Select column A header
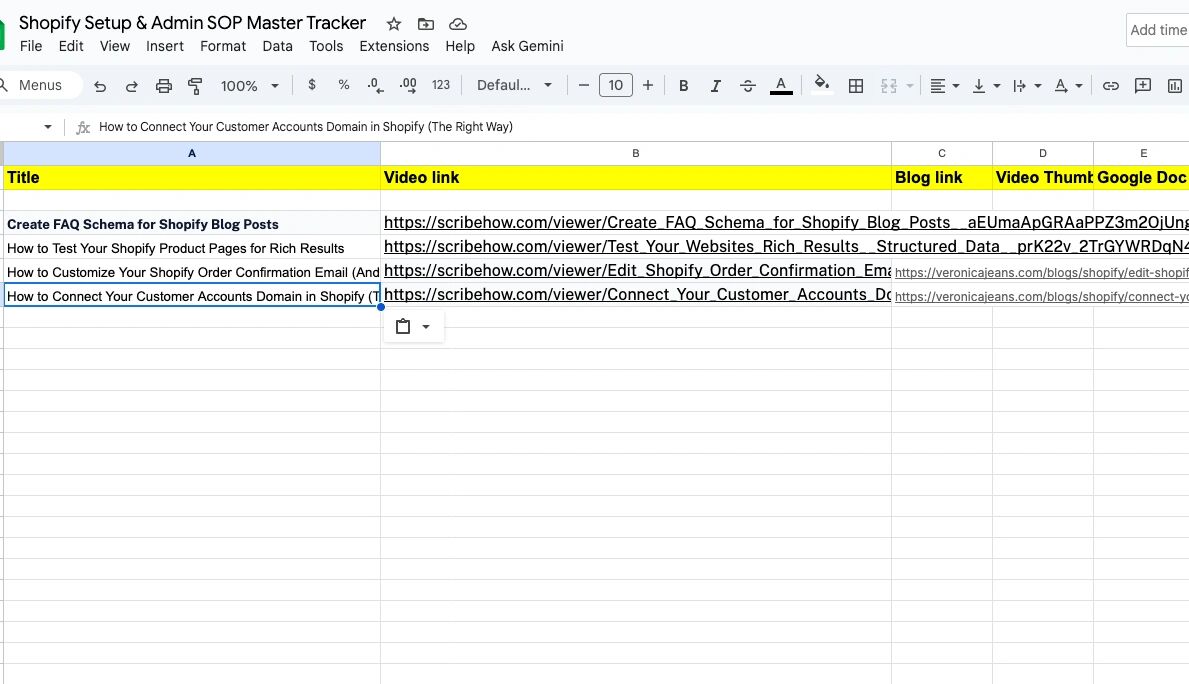 pyautogui.click(x=192, y=153)
